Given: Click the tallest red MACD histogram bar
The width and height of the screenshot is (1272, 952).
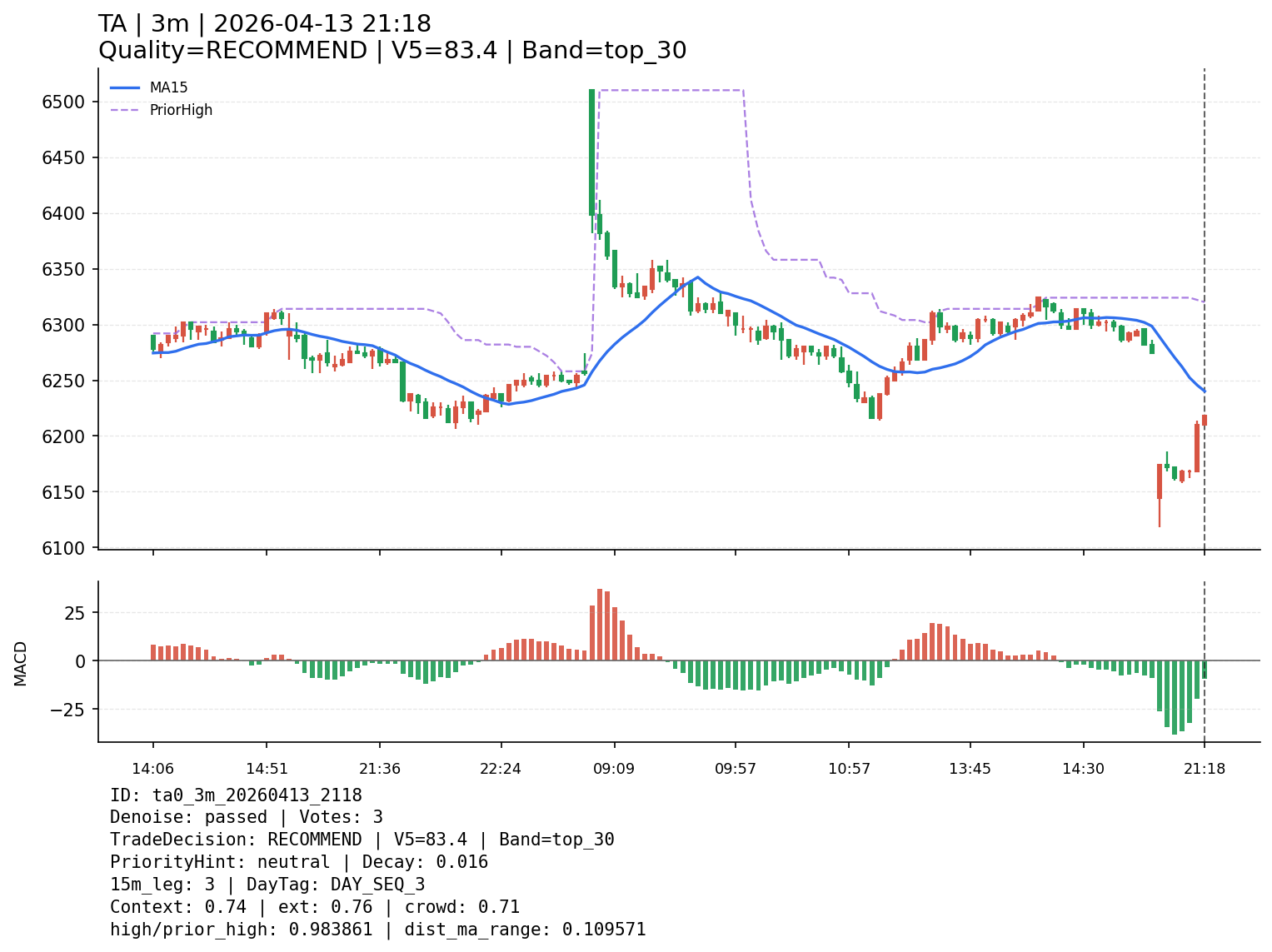Looking at the screenshot, I should click(x=600, y=625).
